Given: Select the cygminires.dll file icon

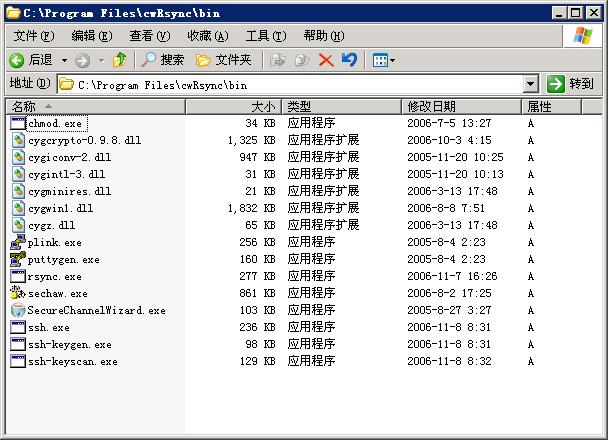Looking at the screenshot, I should [18, 192].
